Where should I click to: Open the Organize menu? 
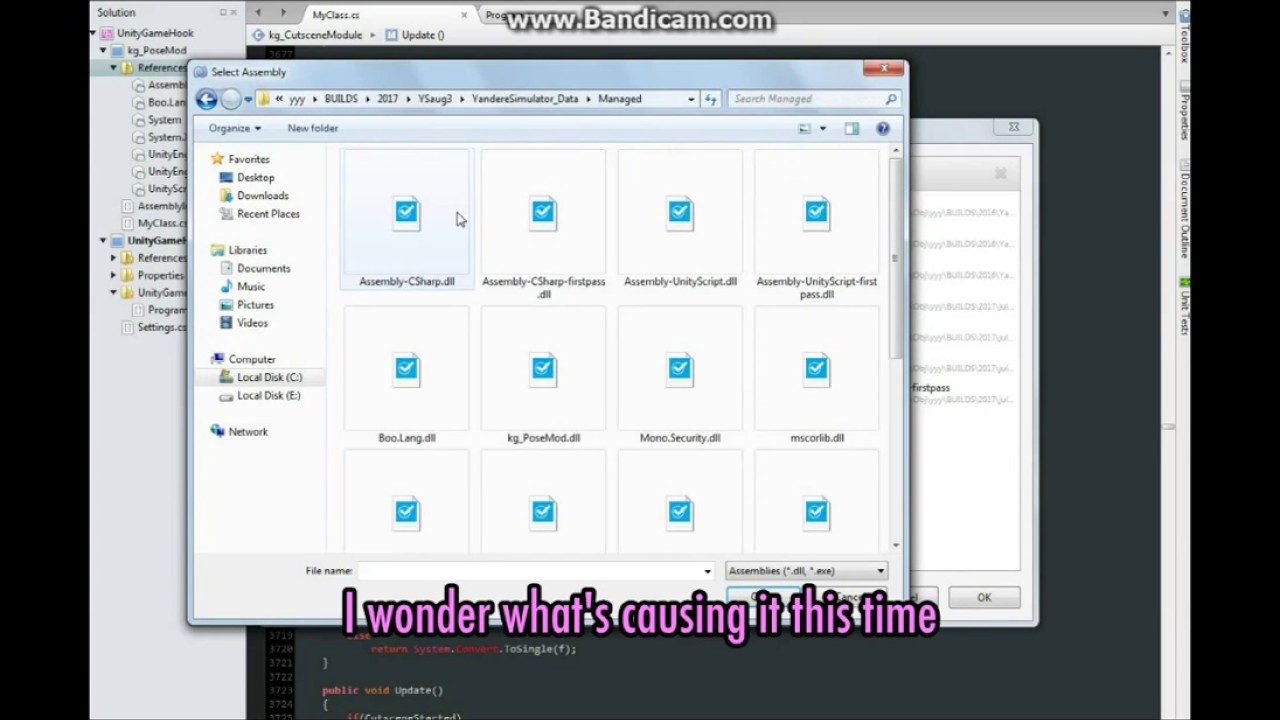tap(235, 128)
